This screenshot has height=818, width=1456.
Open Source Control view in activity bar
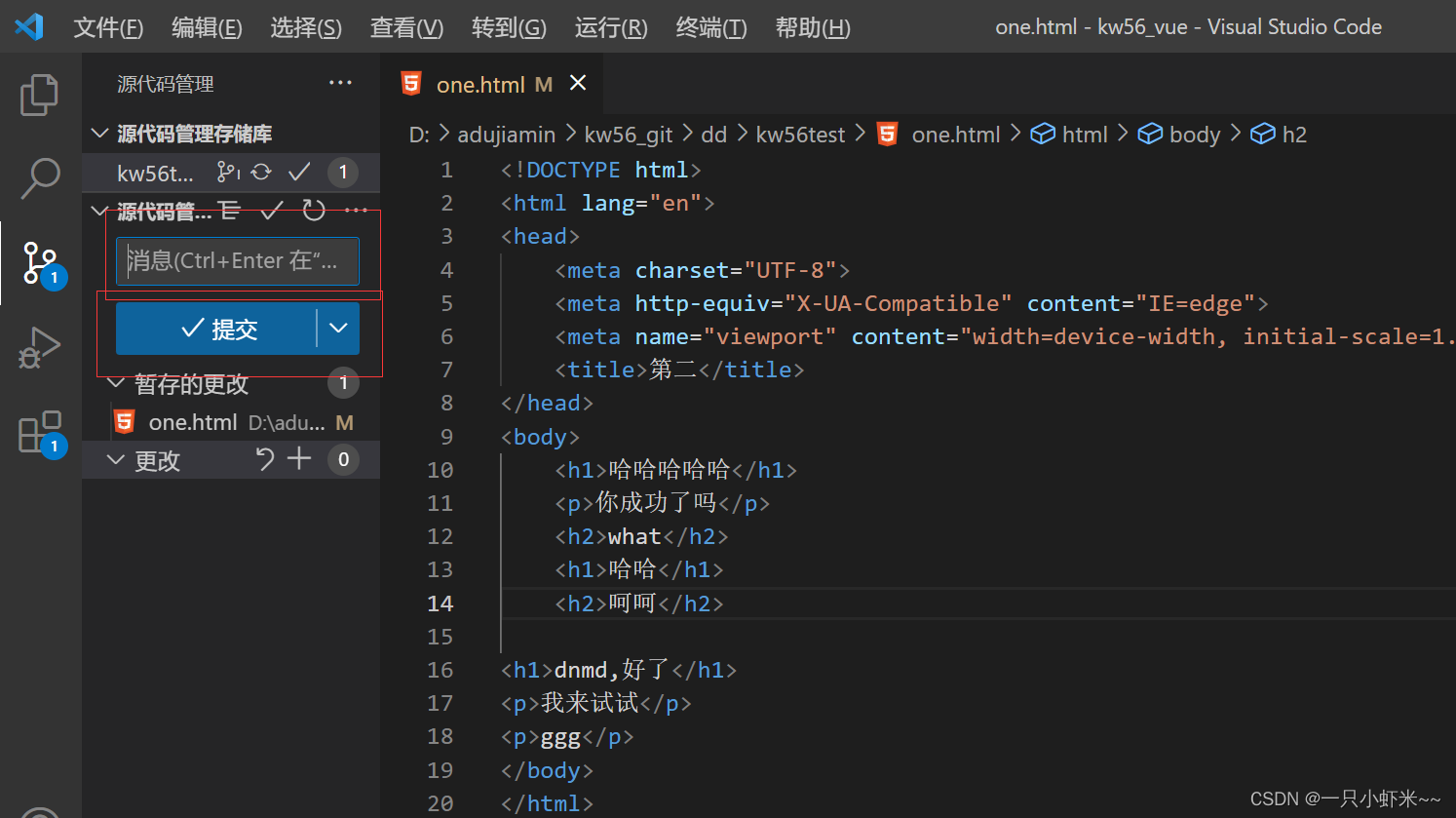click(x=41, y=263)
